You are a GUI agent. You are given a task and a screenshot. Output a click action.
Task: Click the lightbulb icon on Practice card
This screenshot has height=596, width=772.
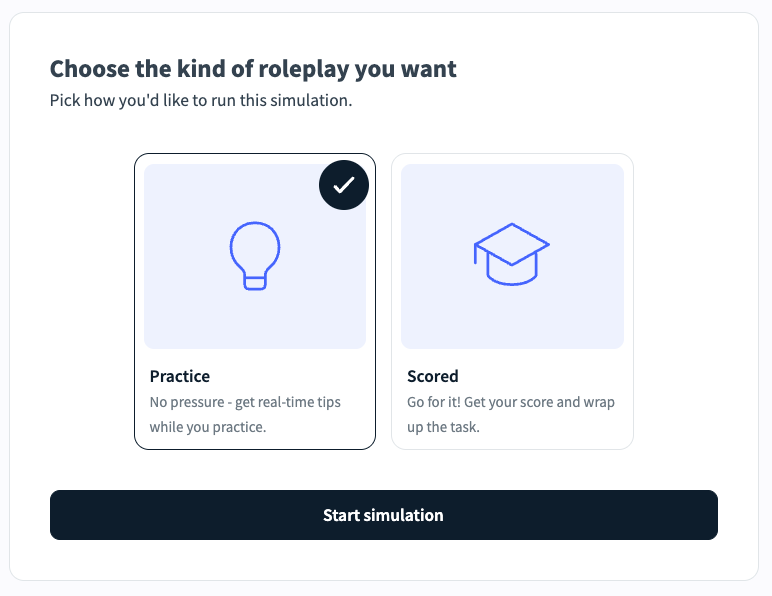click(x=255, y=256)
